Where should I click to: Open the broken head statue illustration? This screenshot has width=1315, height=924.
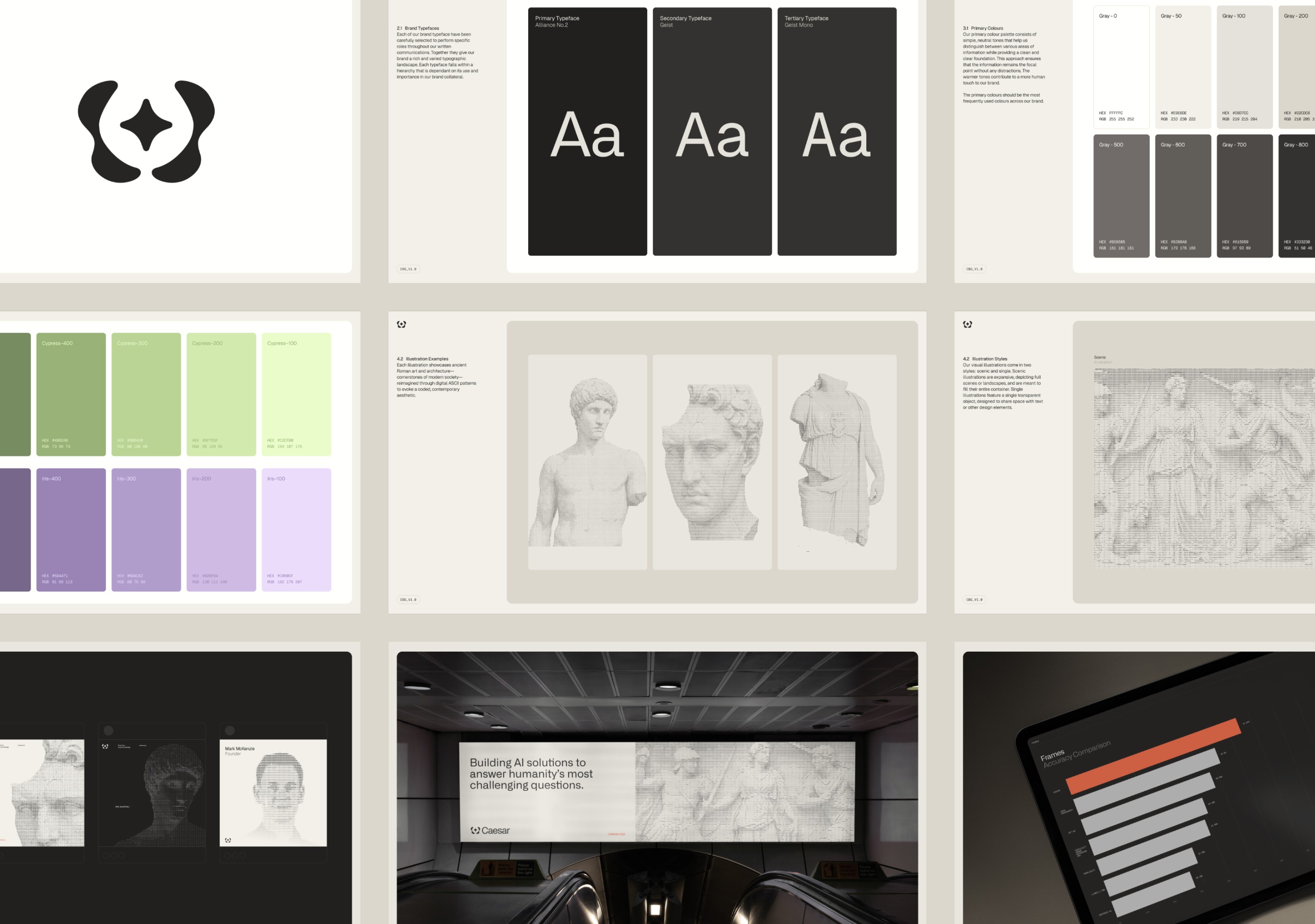712,462
